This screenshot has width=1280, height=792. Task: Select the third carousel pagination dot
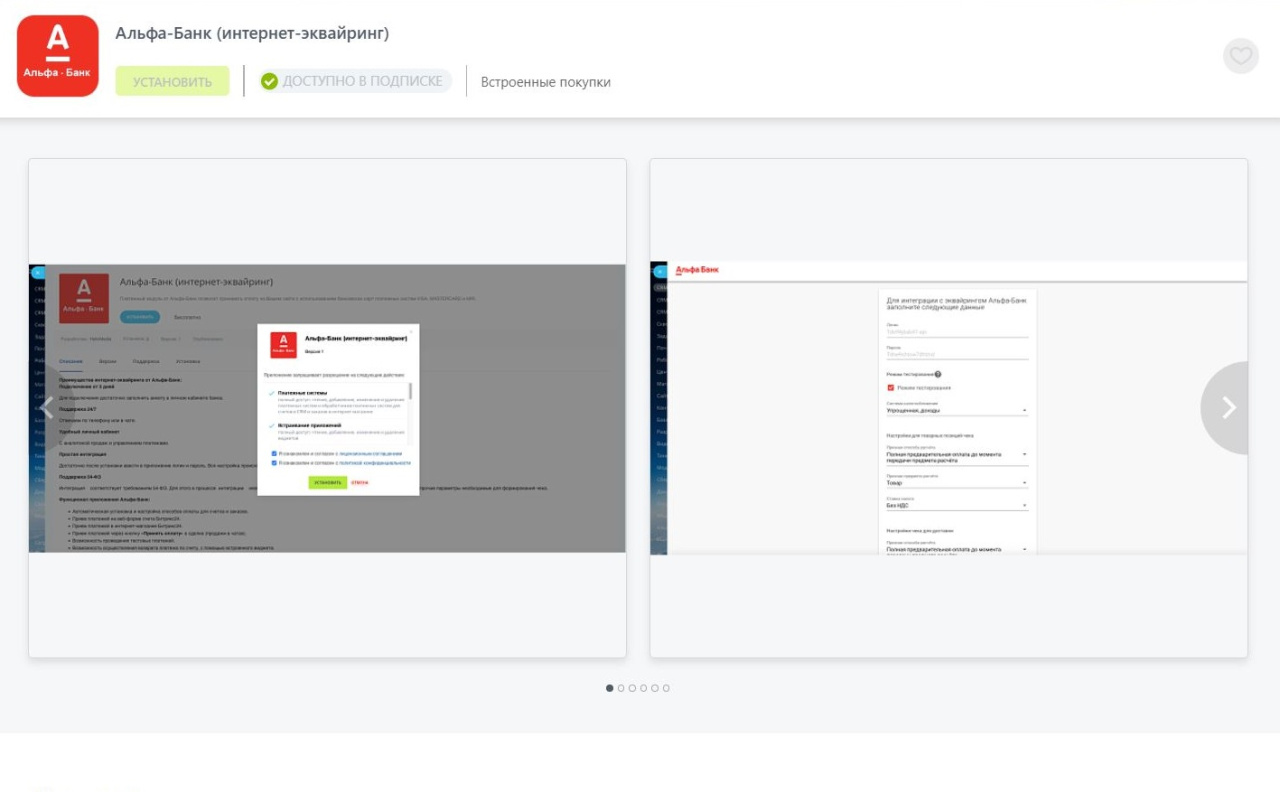click(632, 688)
